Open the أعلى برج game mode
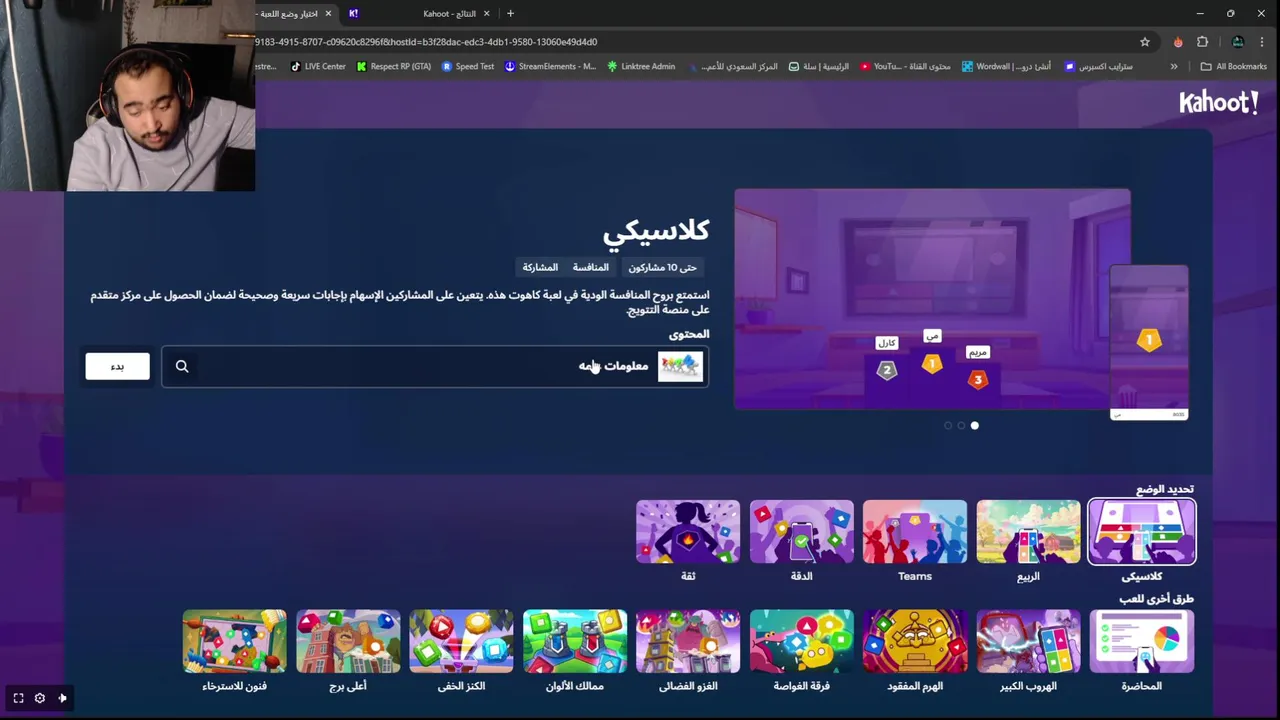Screen dimensions: 1280x720 (x=348, y=641)
